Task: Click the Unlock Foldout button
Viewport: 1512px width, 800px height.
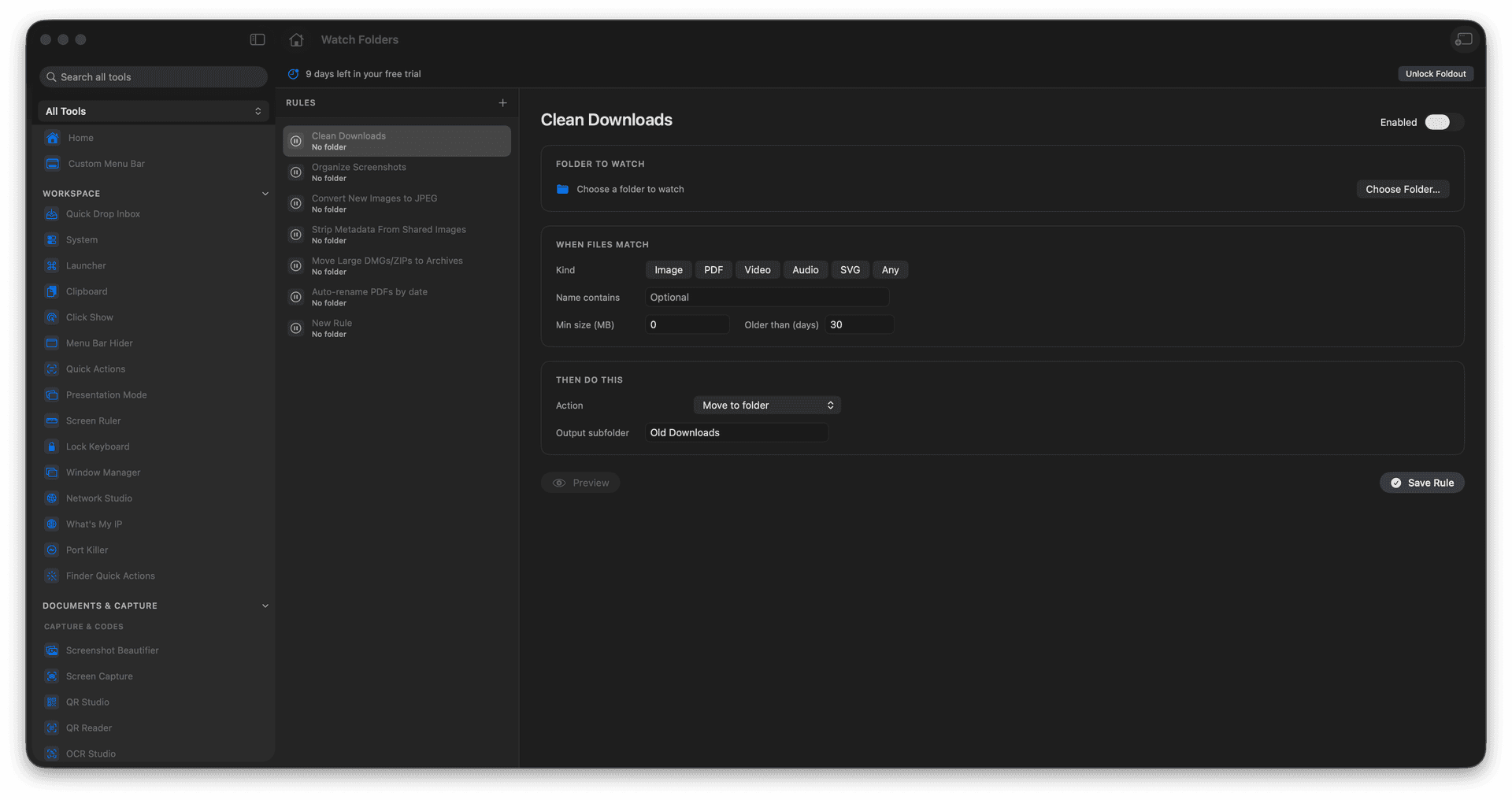Action: tap(1436, 74)
